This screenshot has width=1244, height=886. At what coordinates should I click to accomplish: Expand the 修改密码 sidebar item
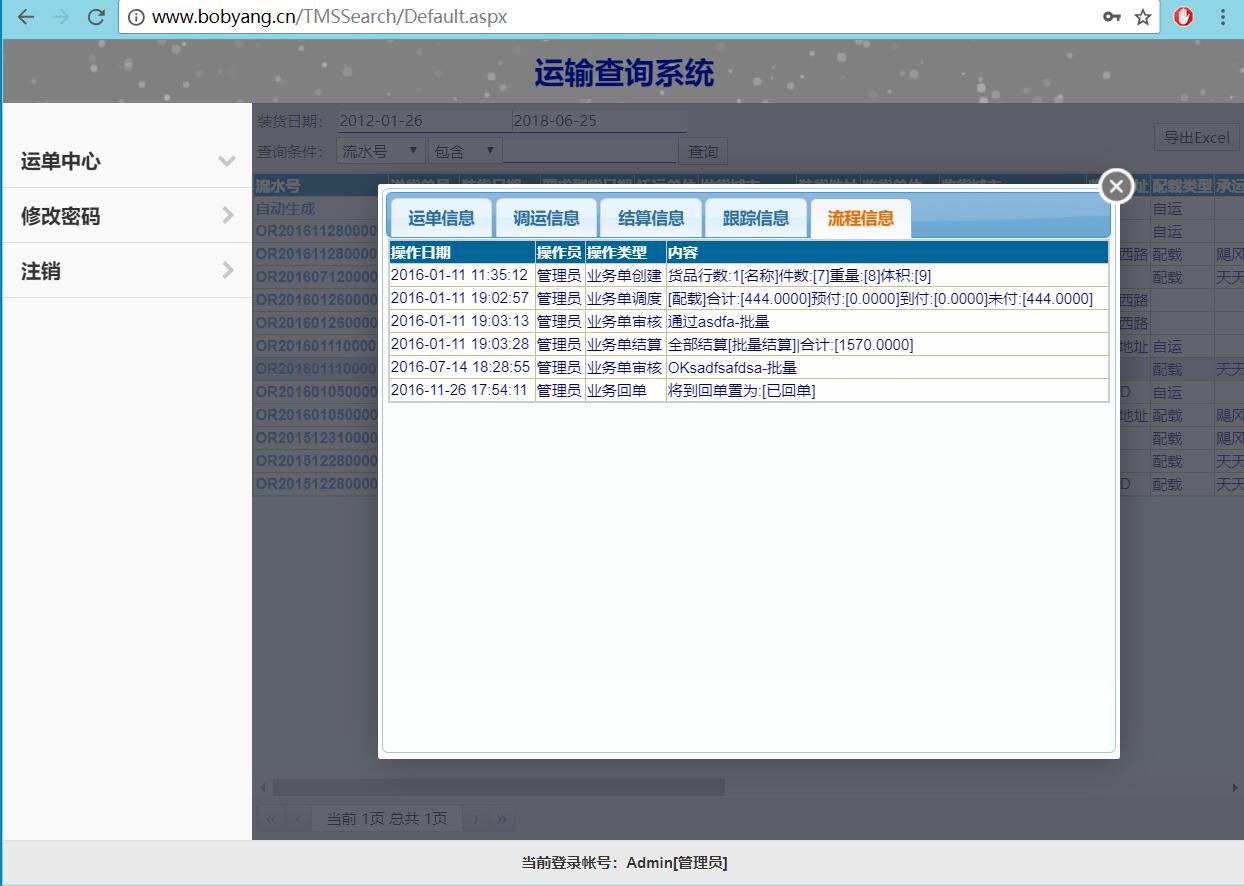point(227,216)
